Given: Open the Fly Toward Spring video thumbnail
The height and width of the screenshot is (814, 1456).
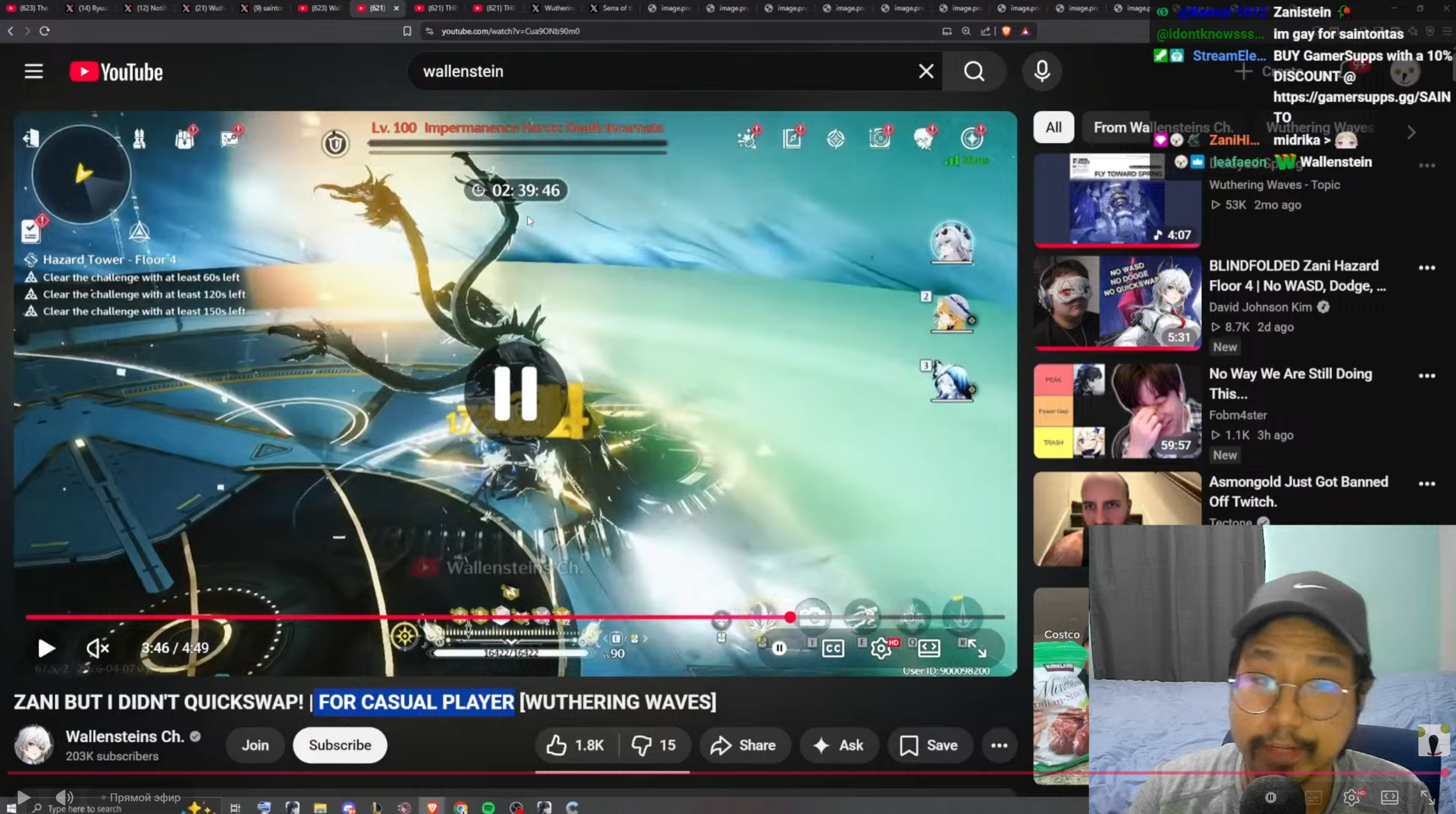Looking at the screenshot, I should click(1118, 199).
